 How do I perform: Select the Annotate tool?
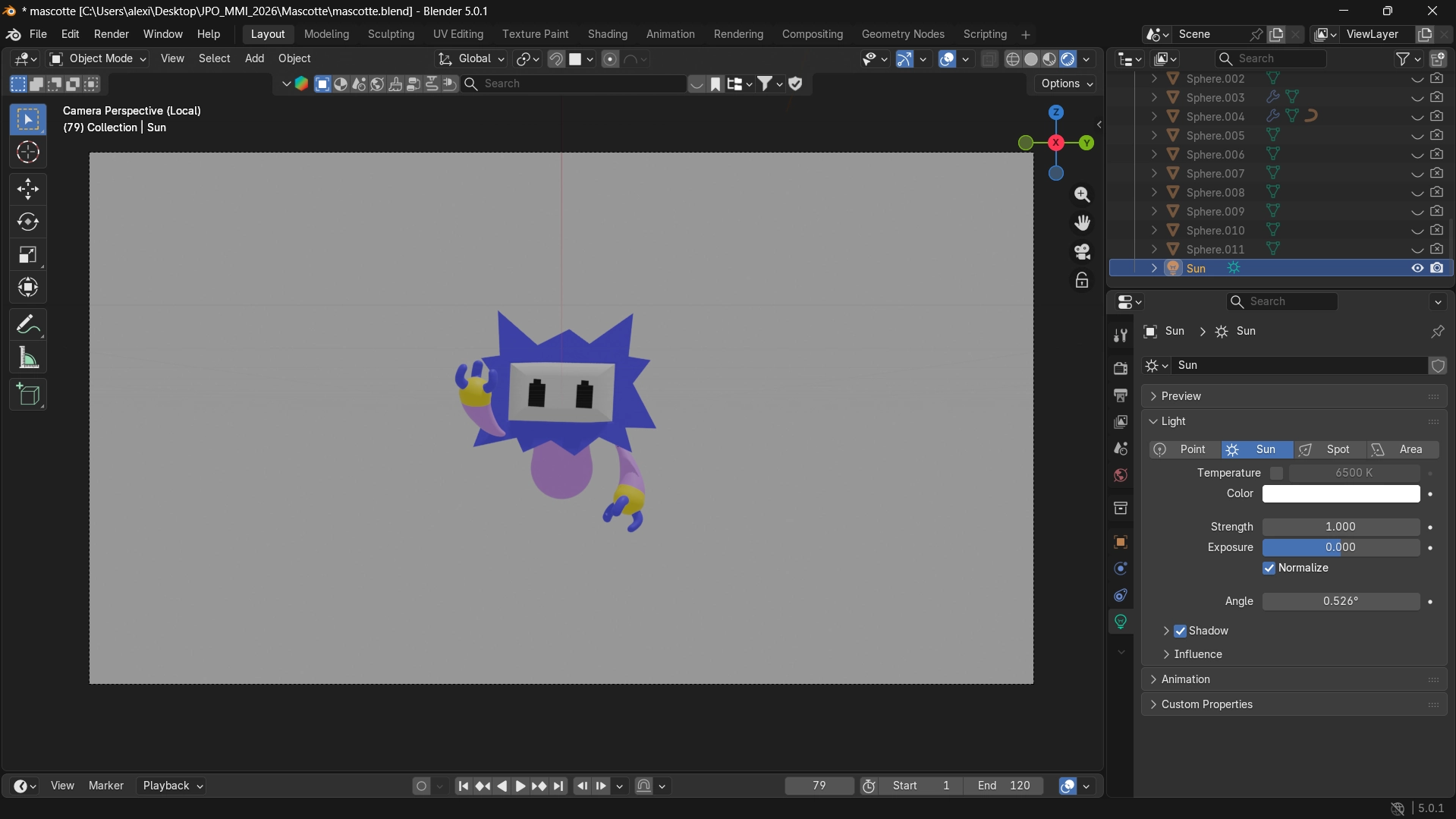[x=28, y=323]
